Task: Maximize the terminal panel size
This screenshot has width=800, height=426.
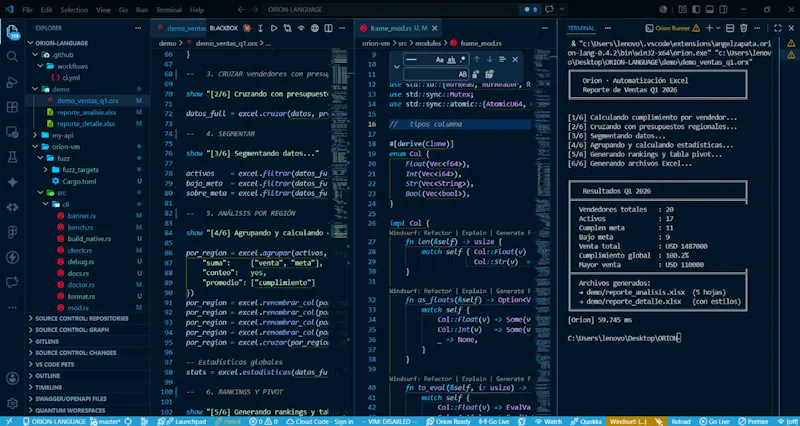Action: coord(778,29)
